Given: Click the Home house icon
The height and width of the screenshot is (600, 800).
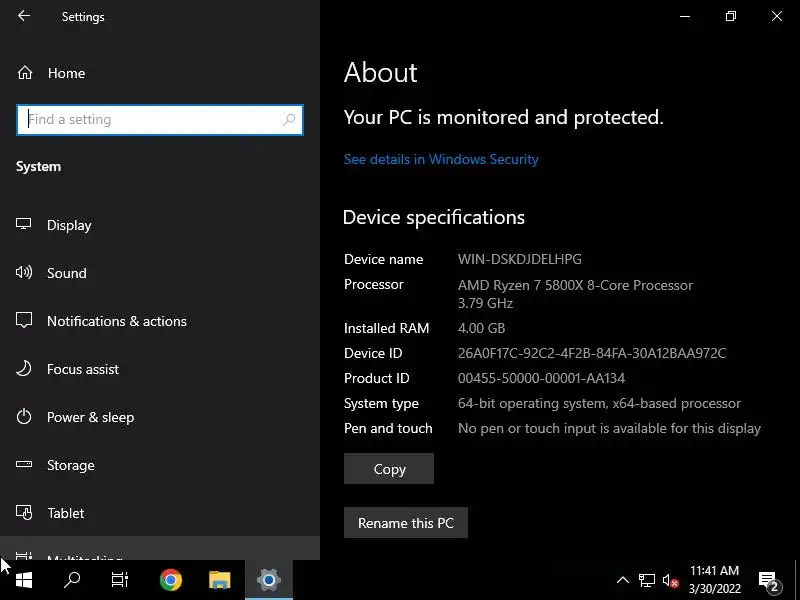Looking at the screenshot, I should pos(24,73).
